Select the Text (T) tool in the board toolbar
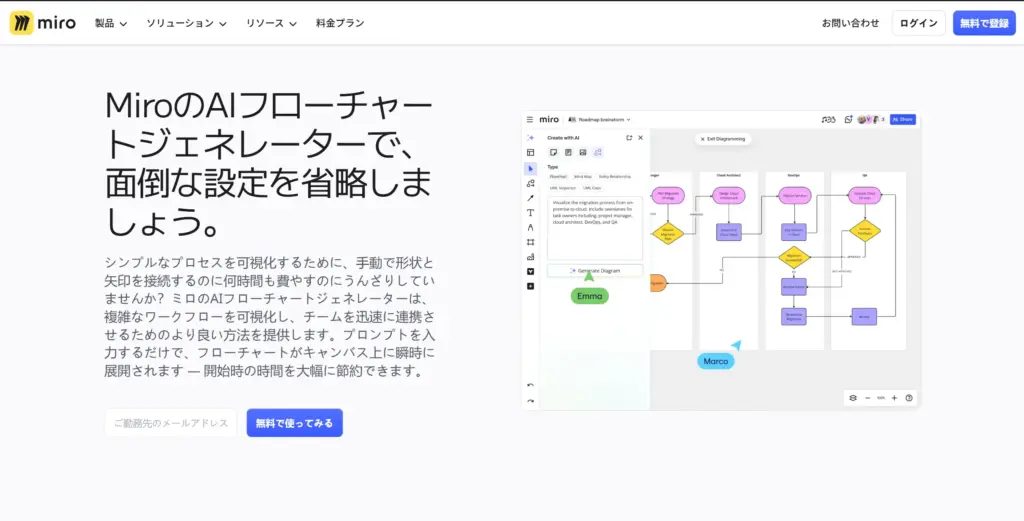Screen dimensions: 1024x521 point(530,213)
